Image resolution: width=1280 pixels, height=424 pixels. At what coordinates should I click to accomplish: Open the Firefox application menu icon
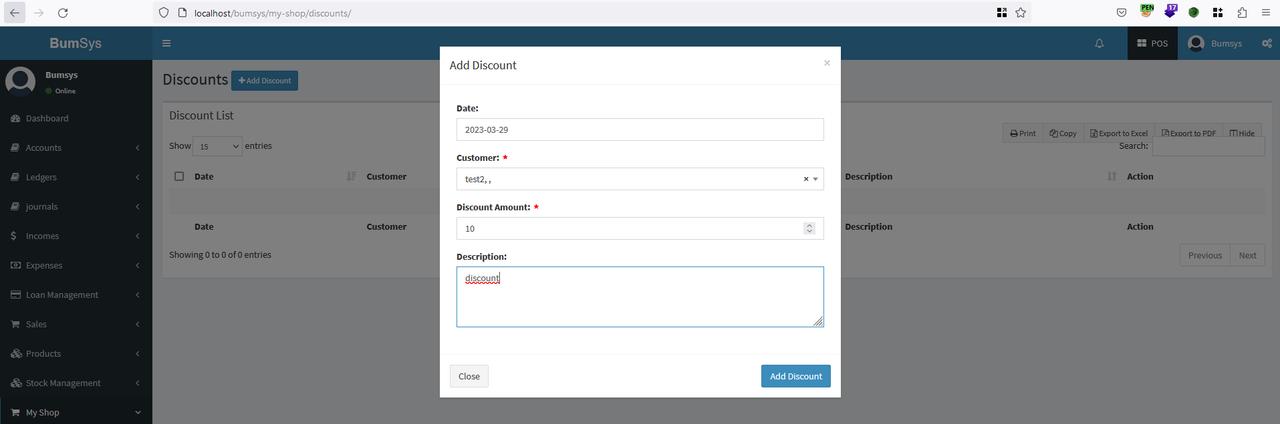(1266, 13)
